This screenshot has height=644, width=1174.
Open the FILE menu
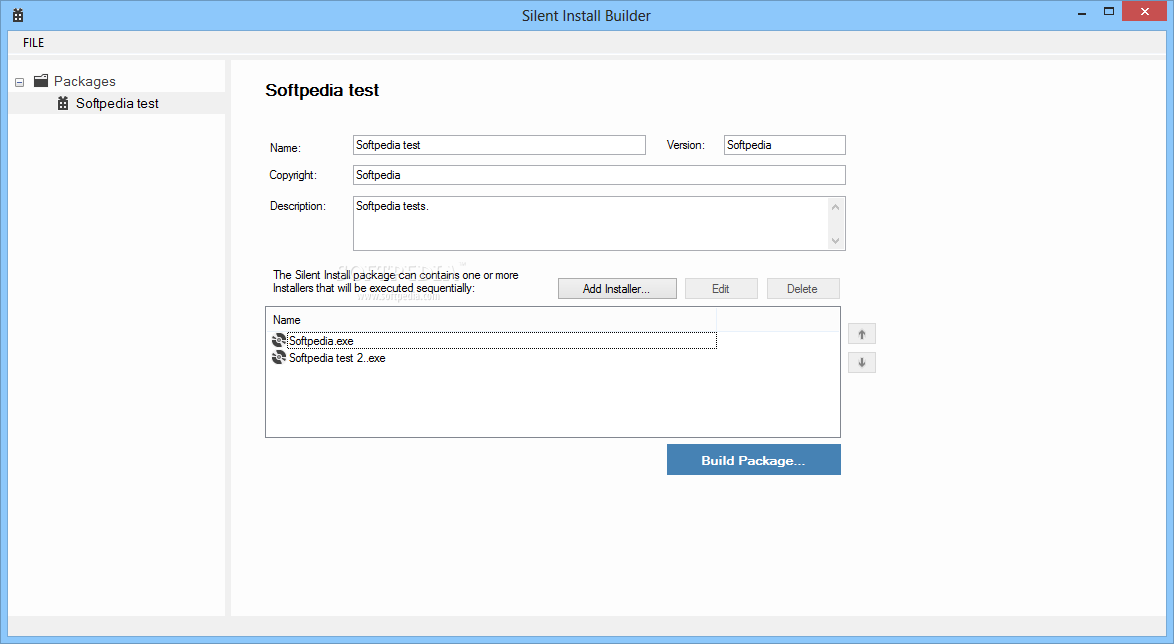[33, 43]
